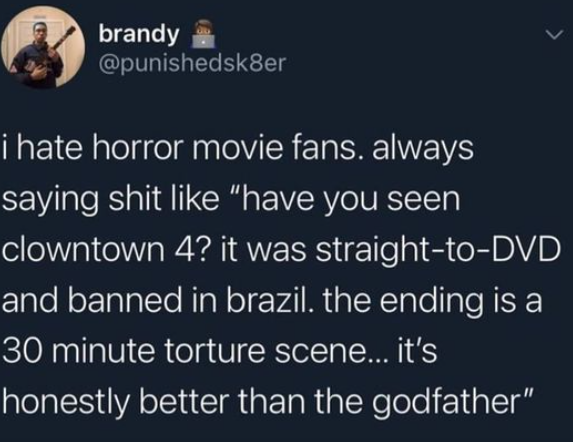Open the @punishedsk8er handle link
Viewport: 573px width, 442px height.
[x=191, y=63]
